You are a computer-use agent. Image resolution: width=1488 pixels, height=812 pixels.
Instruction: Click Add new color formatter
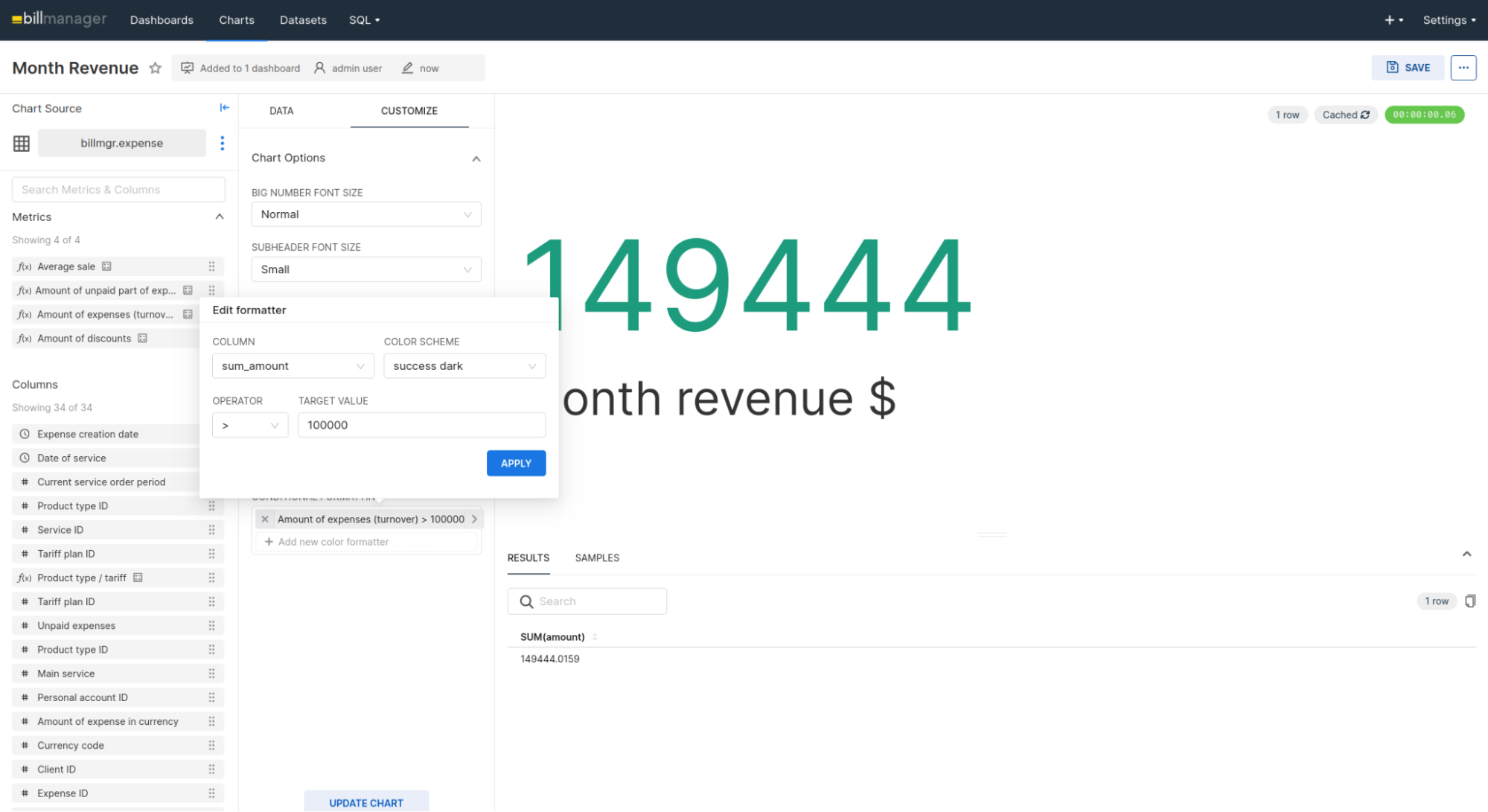click(366, 542)
